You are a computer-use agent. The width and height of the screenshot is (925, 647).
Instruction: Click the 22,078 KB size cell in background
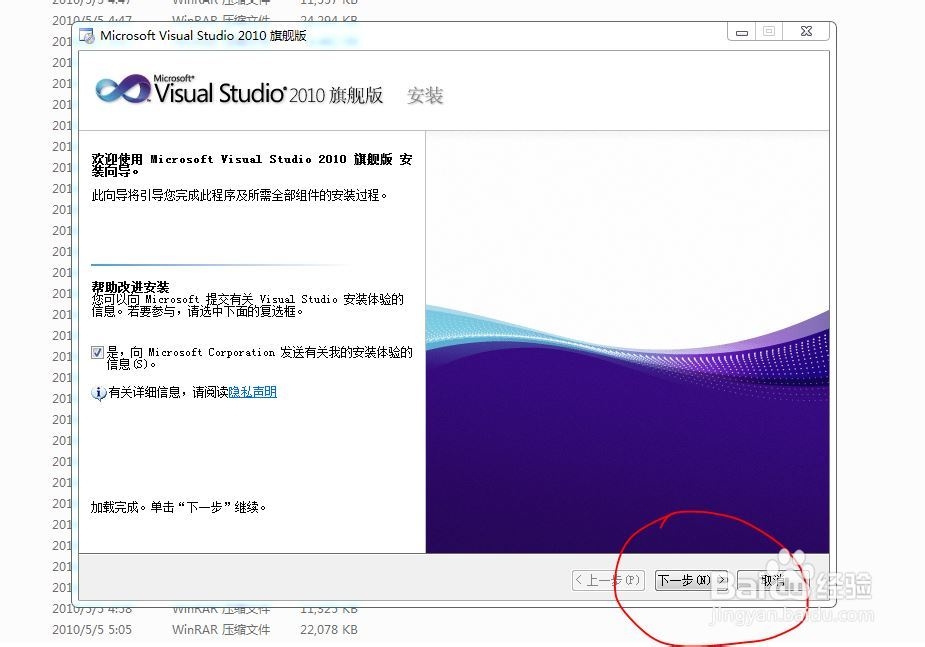click(329, 630)
